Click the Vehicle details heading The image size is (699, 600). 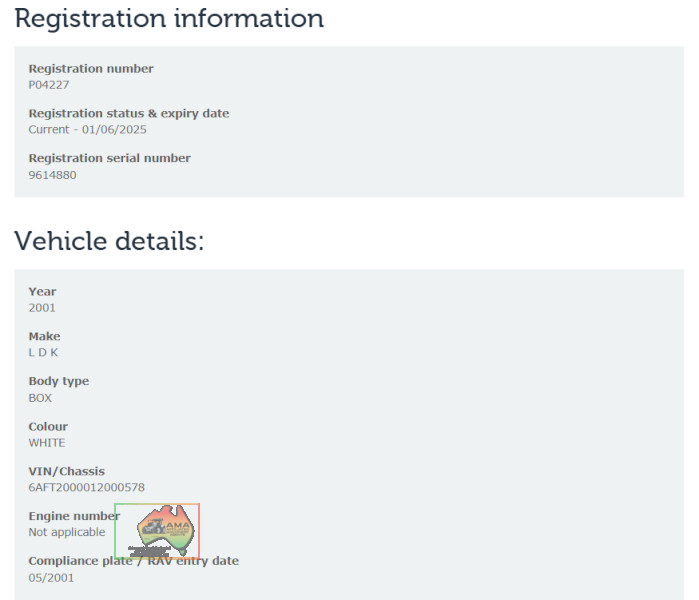(109, 241)
